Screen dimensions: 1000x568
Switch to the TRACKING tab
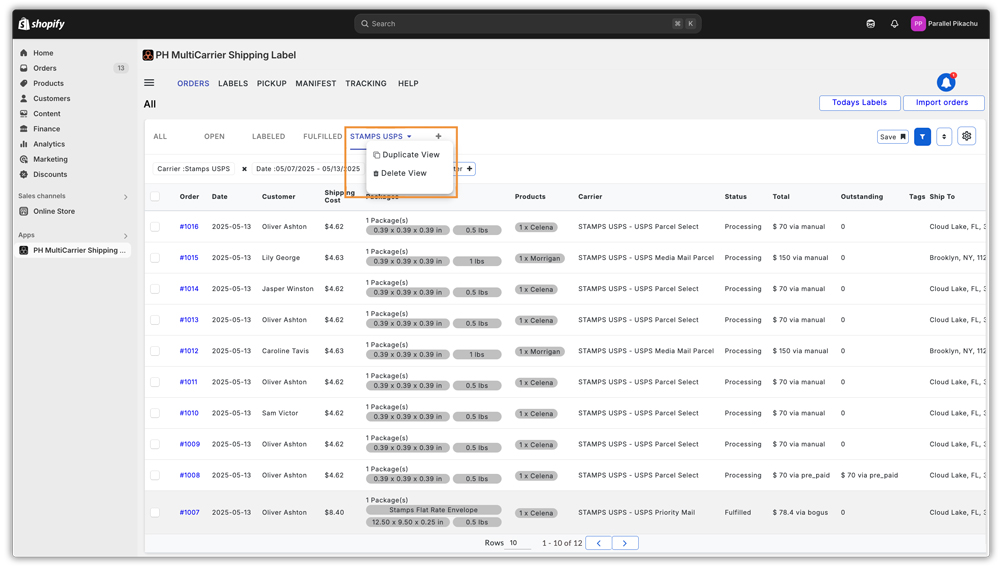(366, 84)
